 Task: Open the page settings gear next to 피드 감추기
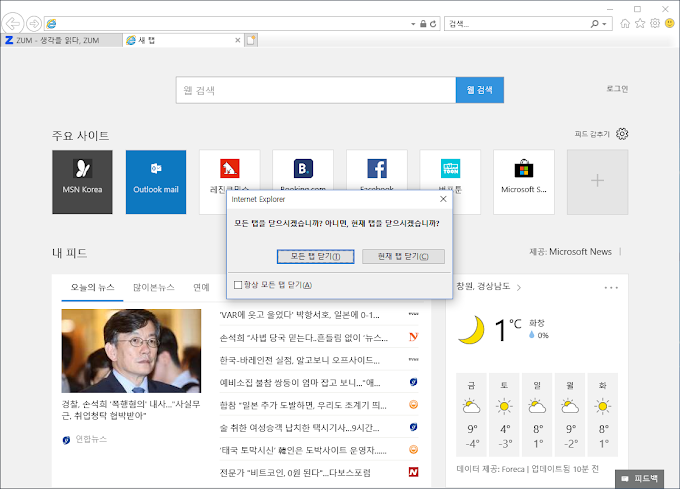pyautogui.click(x=622, y=134)
